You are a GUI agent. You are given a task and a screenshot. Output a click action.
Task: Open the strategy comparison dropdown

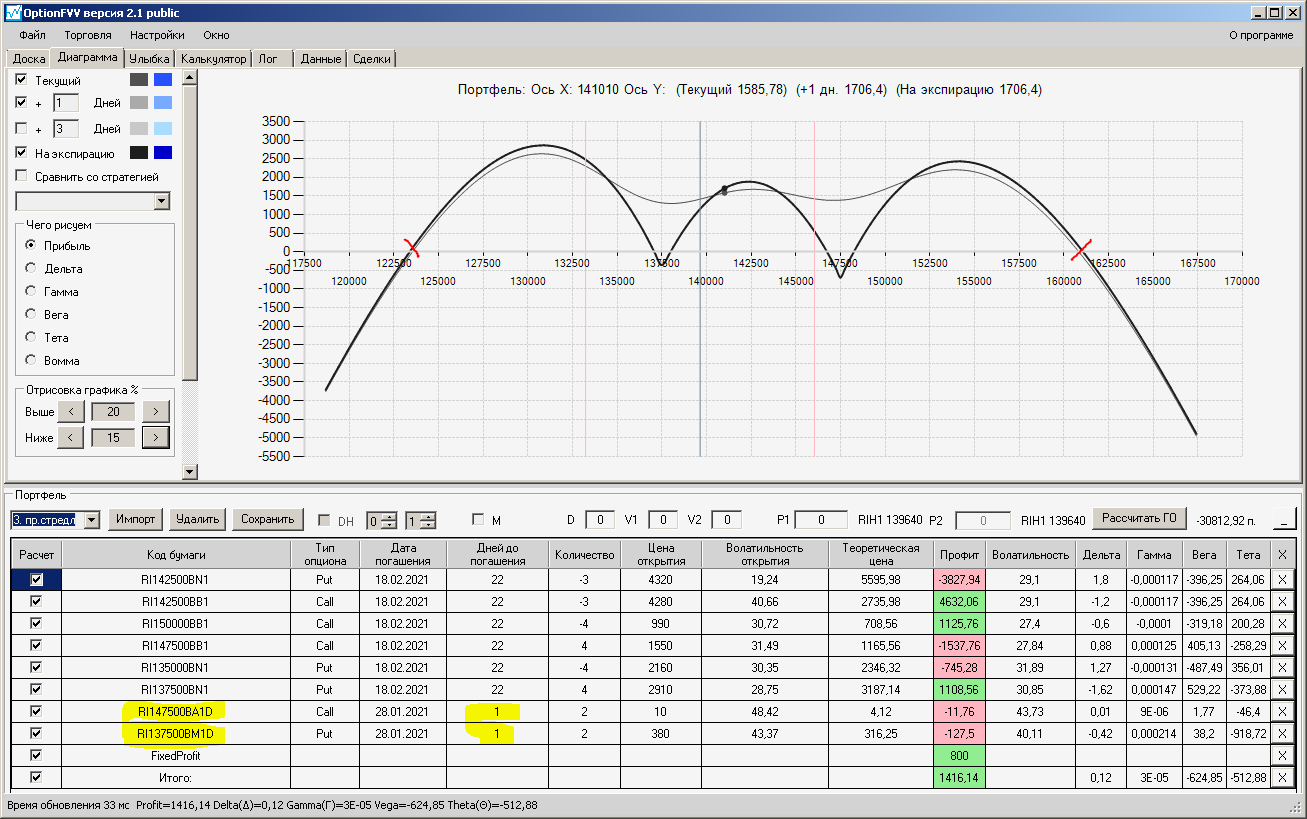pos(161,202)
